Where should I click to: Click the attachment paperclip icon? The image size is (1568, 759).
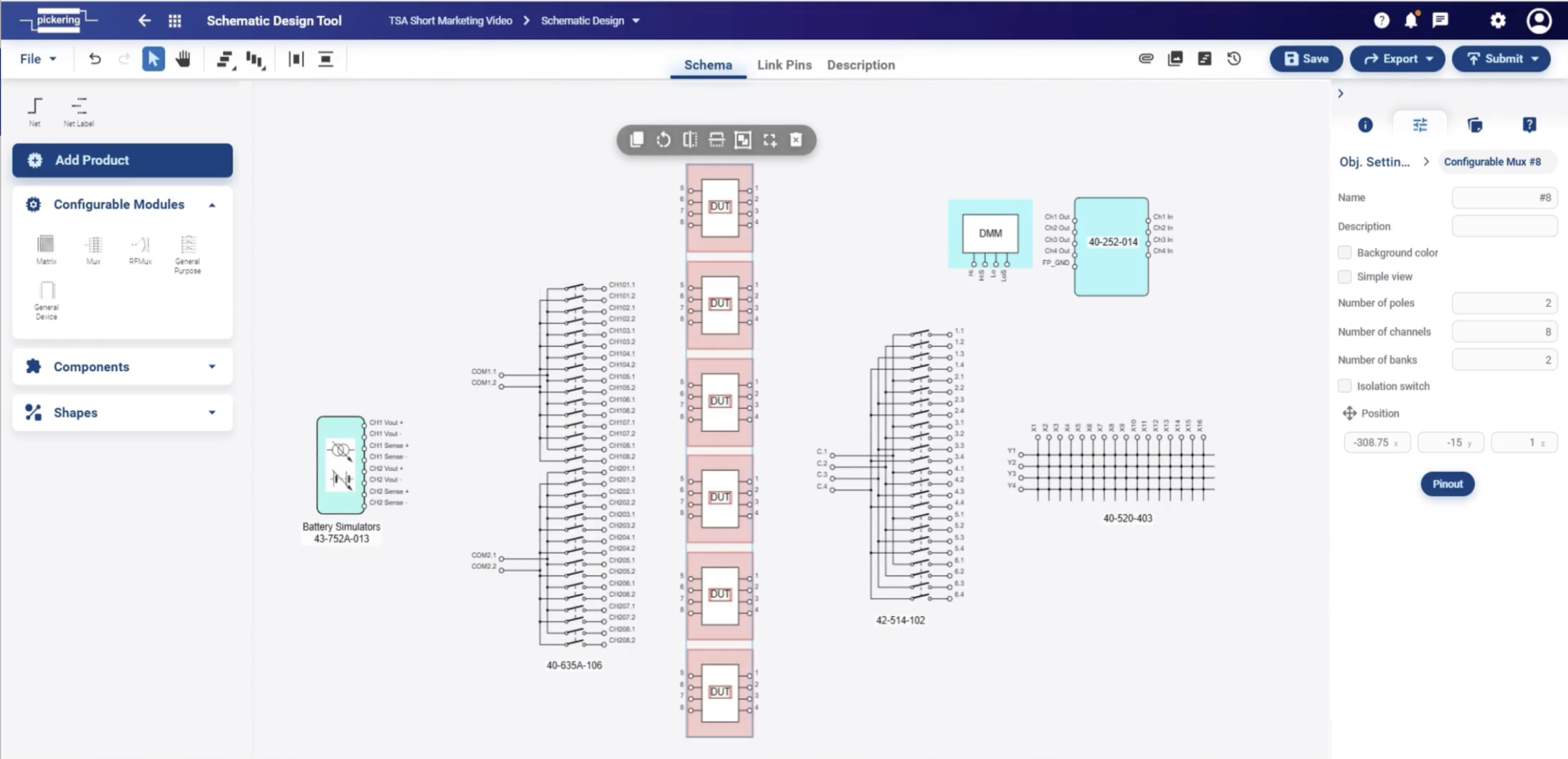pos(1146,59)
